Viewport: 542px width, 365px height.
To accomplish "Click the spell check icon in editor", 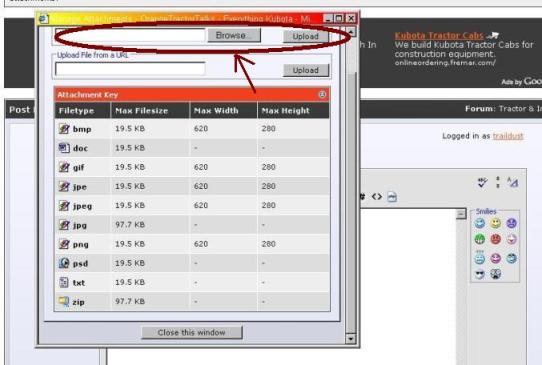I will pos(483,182).
